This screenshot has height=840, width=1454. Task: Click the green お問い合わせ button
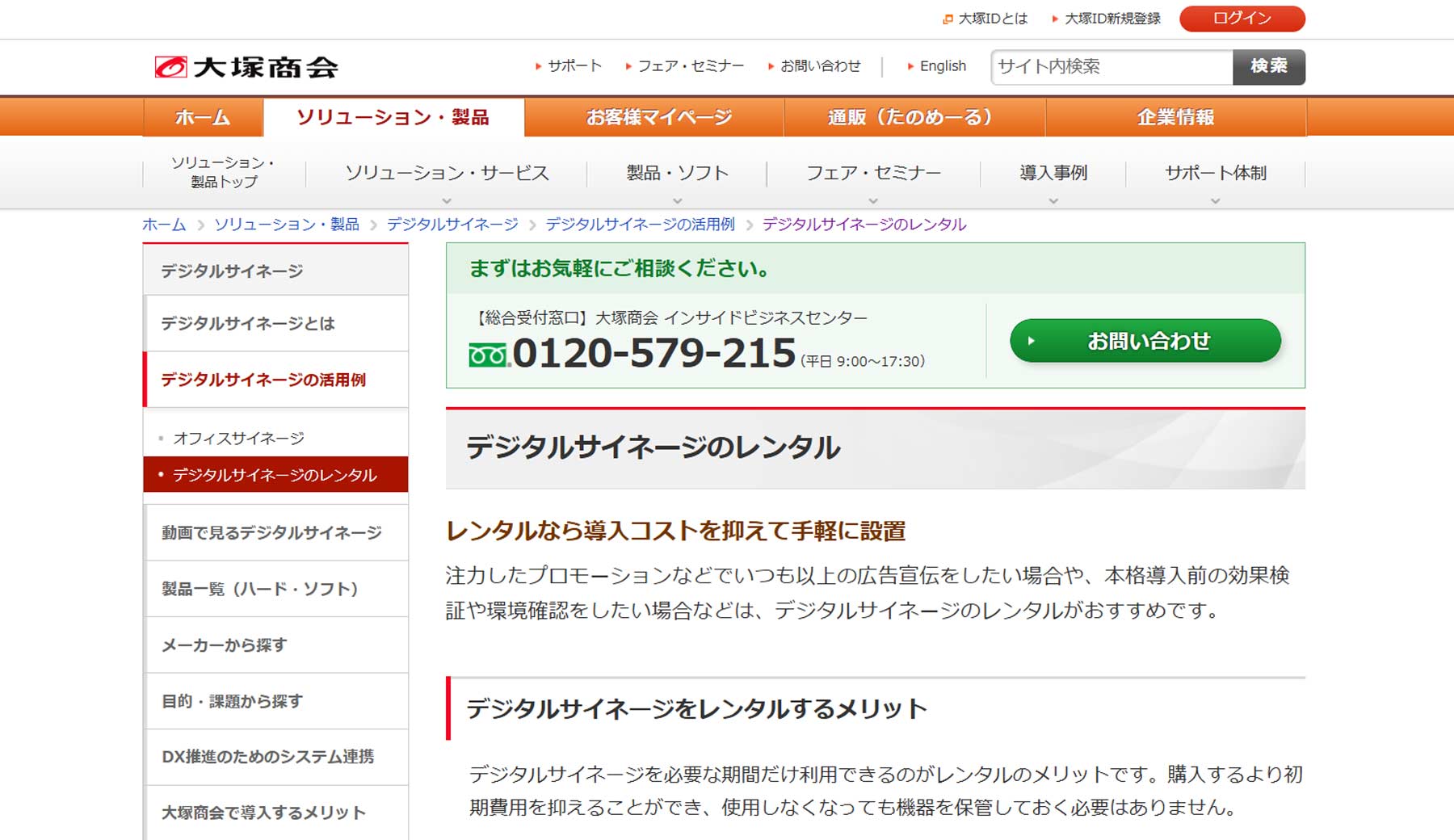tap(1145, 341)
